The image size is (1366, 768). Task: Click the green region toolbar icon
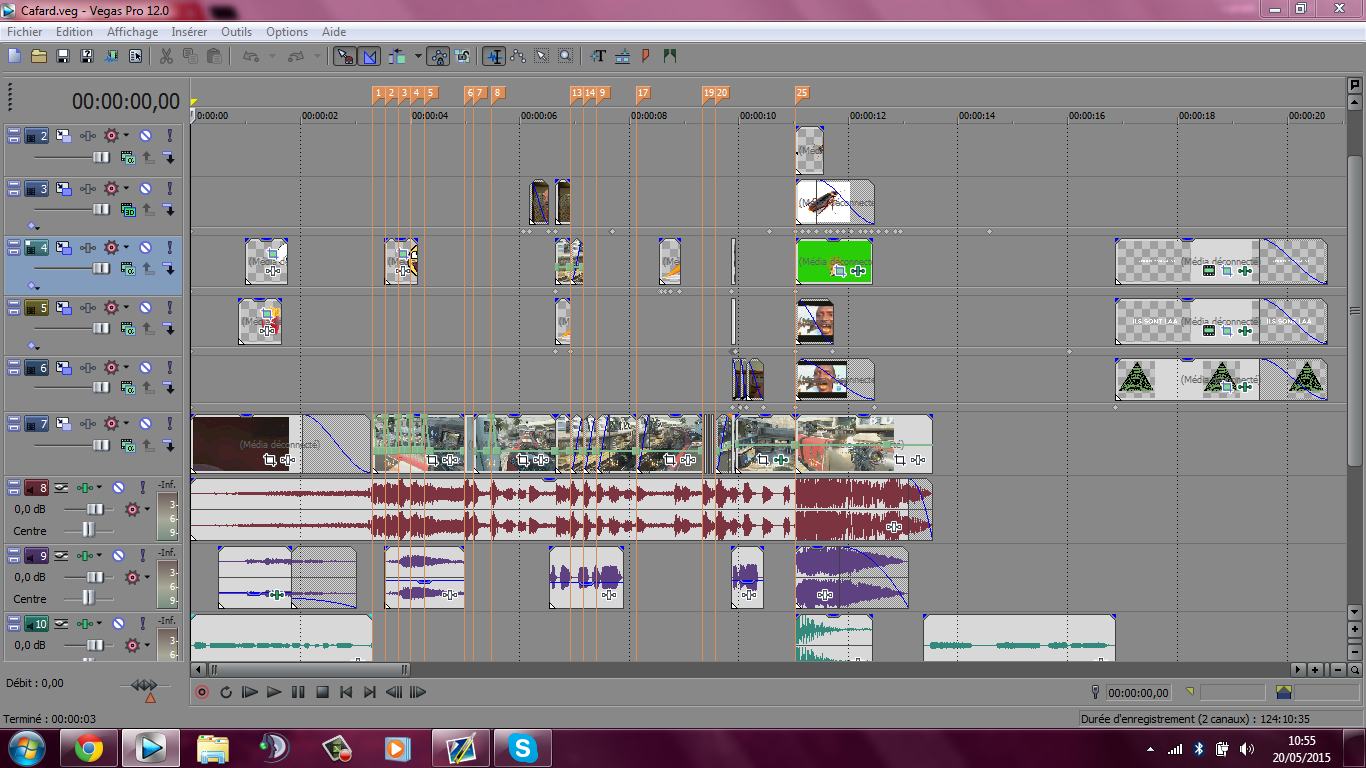coord(670,56)
